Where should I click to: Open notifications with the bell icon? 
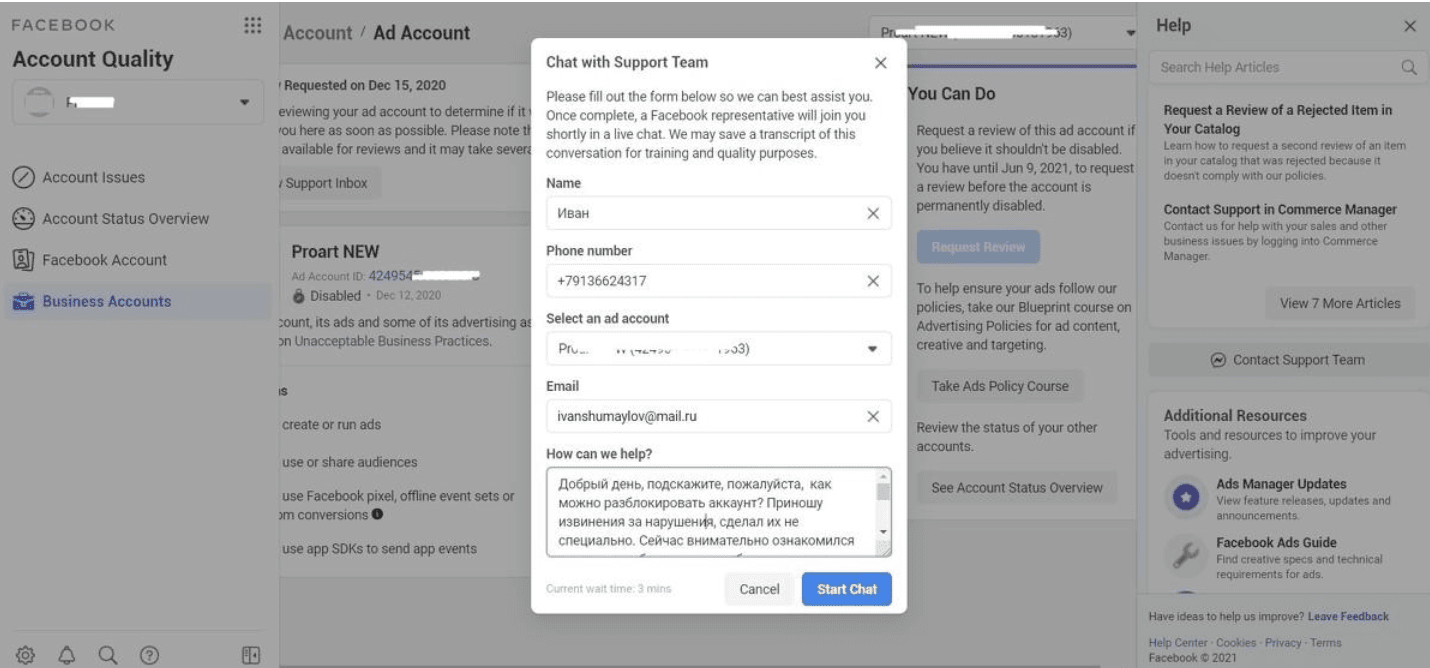click(x=68, y=655)
